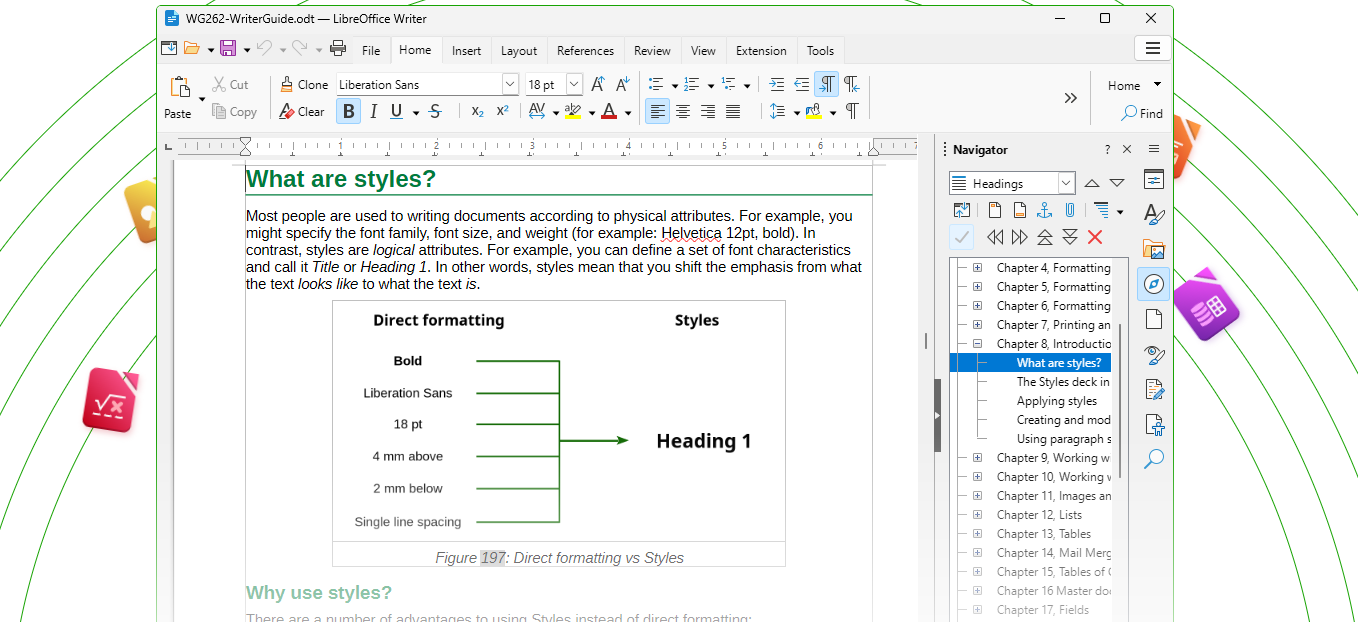Click the Justified alignment icon
The width and height of the screenshot is (1358, 622).
733,112
